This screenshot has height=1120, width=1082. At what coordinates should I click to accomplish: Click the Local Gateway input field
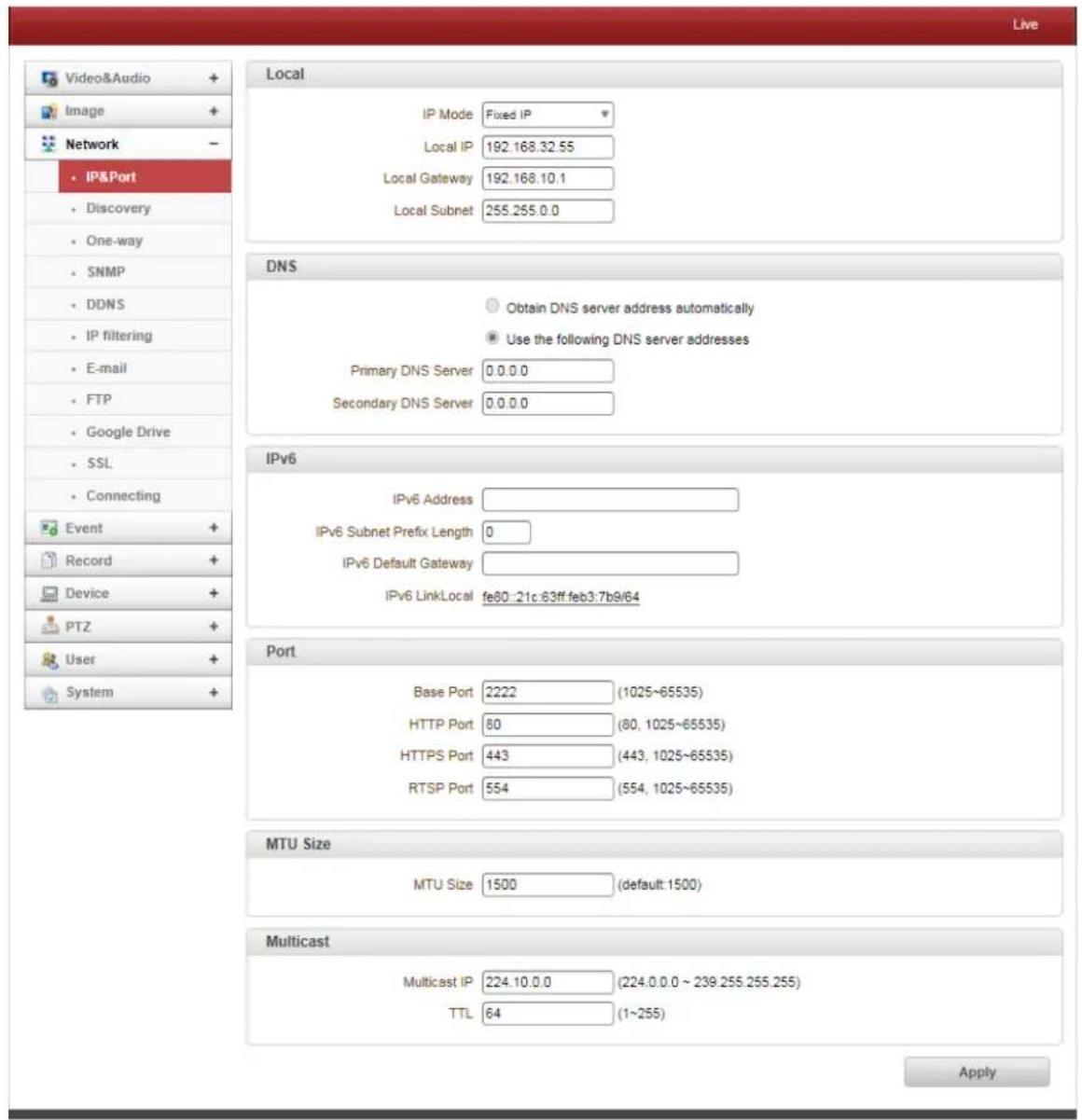pos(548,178)
